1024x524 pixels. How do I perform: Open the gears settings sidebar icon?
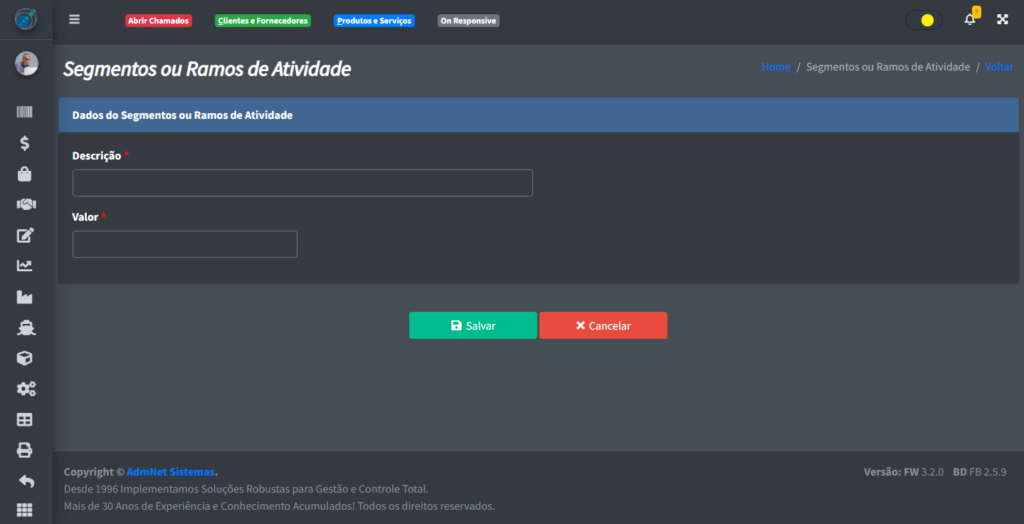25,389
